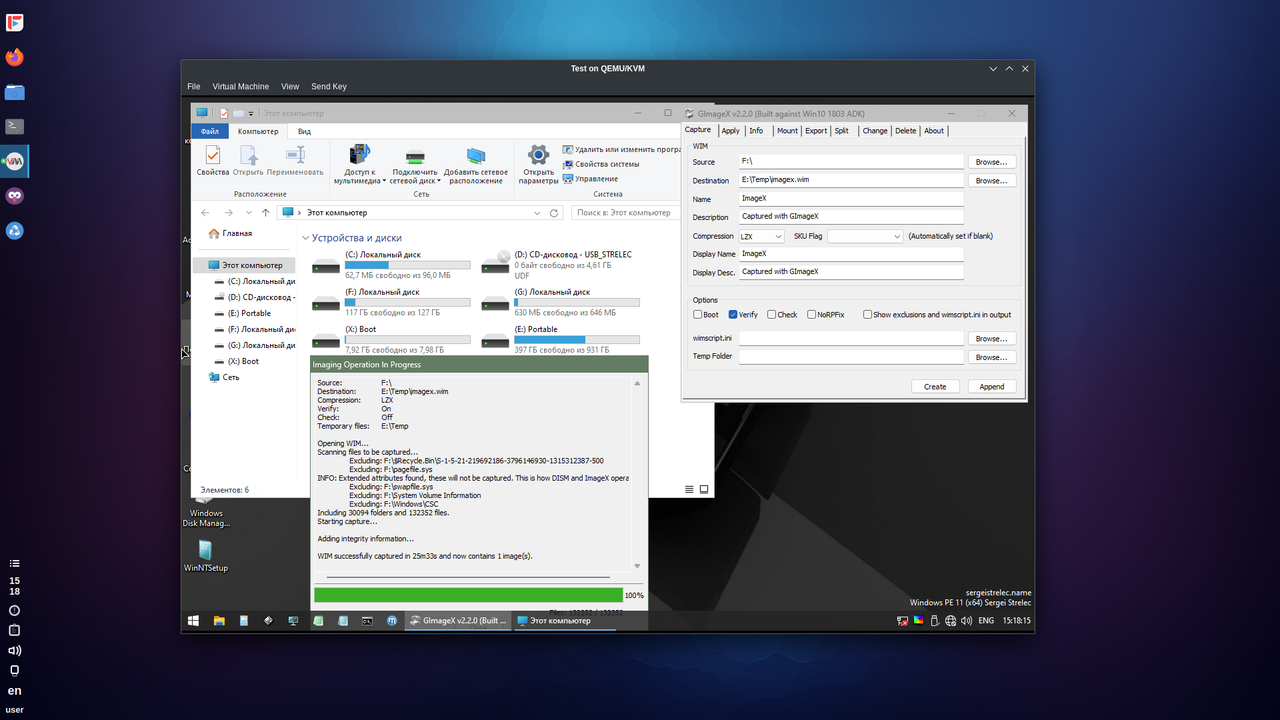Viewport: 1280px width, 720px height.
Task: Click Explorer back navigation arrow
Action: pos(205,213)
